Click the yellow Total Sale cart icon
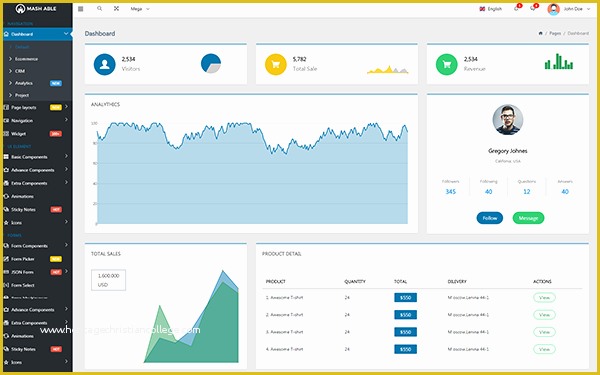The image size is (600, 375). [276, 64]
